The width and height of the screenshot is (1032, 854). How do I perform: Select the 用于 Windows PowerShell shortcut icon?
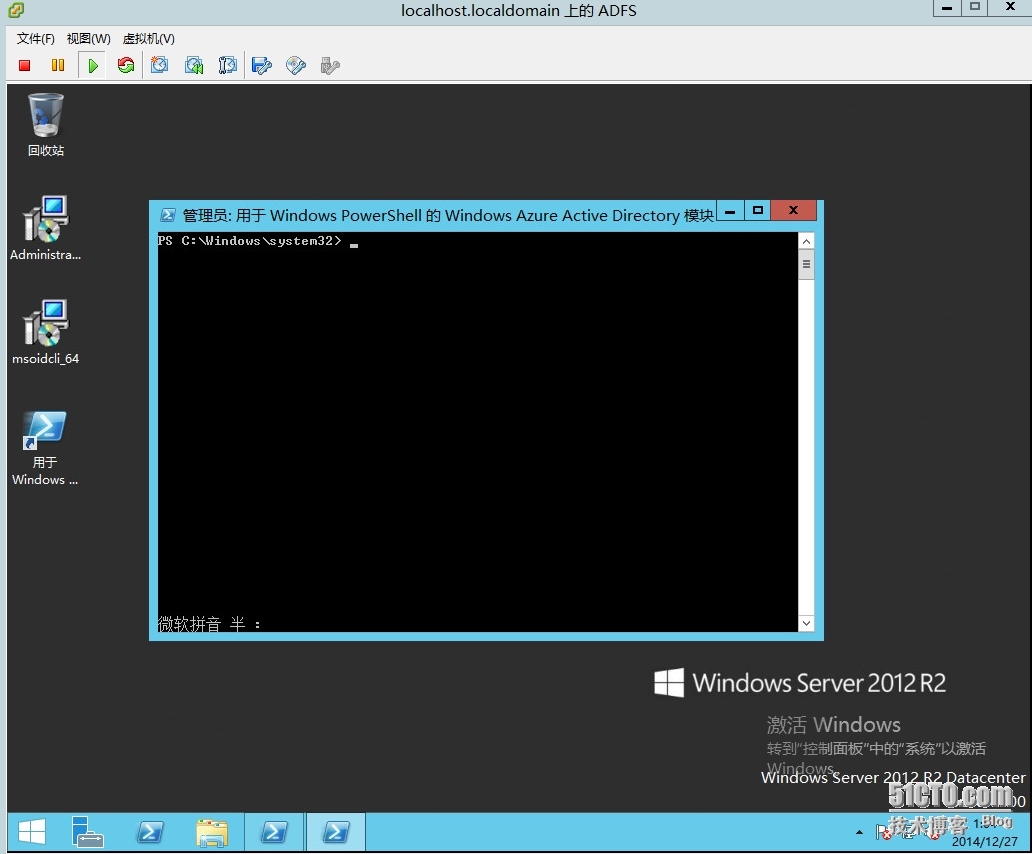tap(45, 449)
